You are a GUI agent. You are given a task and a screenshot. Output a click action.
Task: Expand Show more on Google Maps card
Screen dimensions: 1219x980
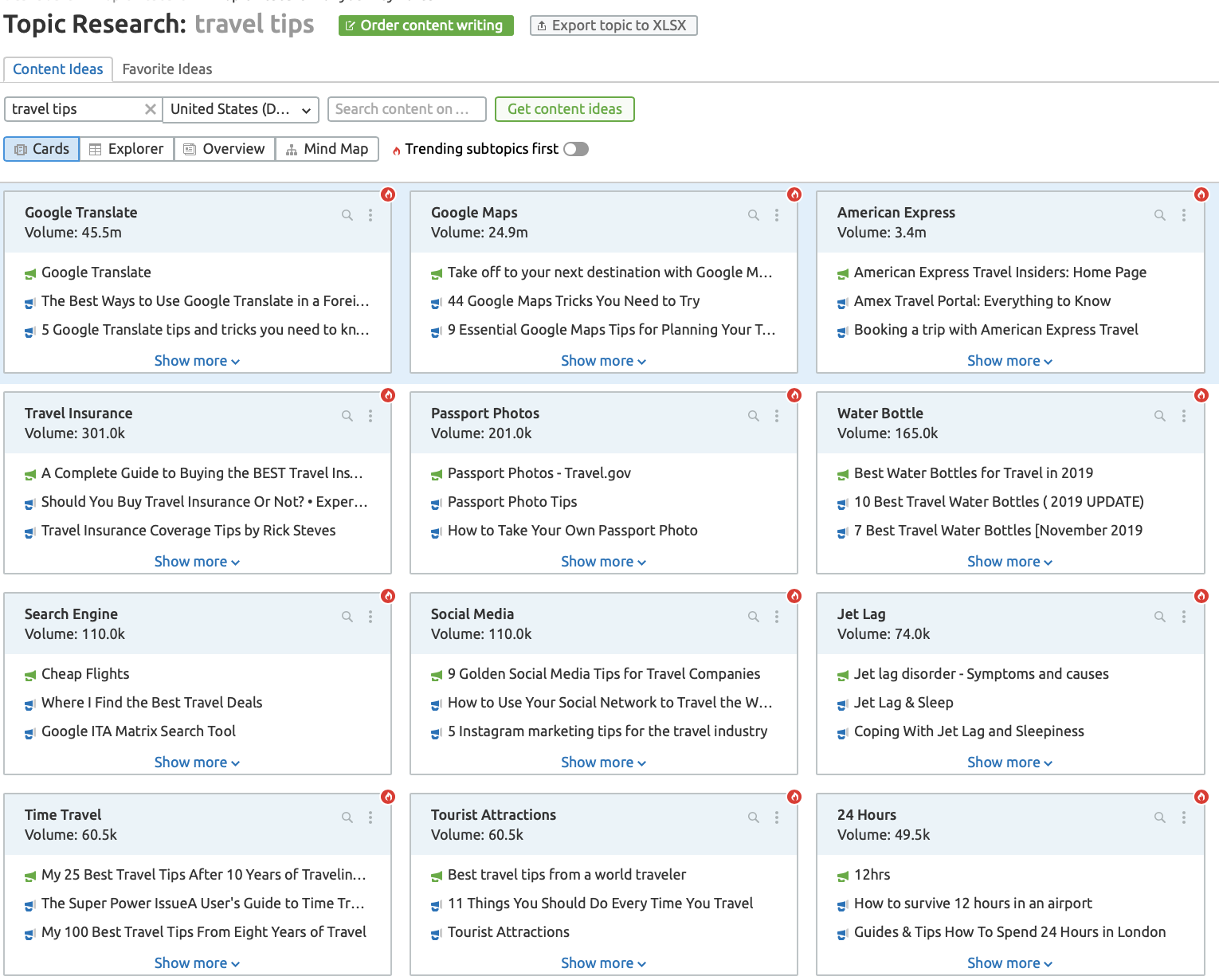point(603,361)
